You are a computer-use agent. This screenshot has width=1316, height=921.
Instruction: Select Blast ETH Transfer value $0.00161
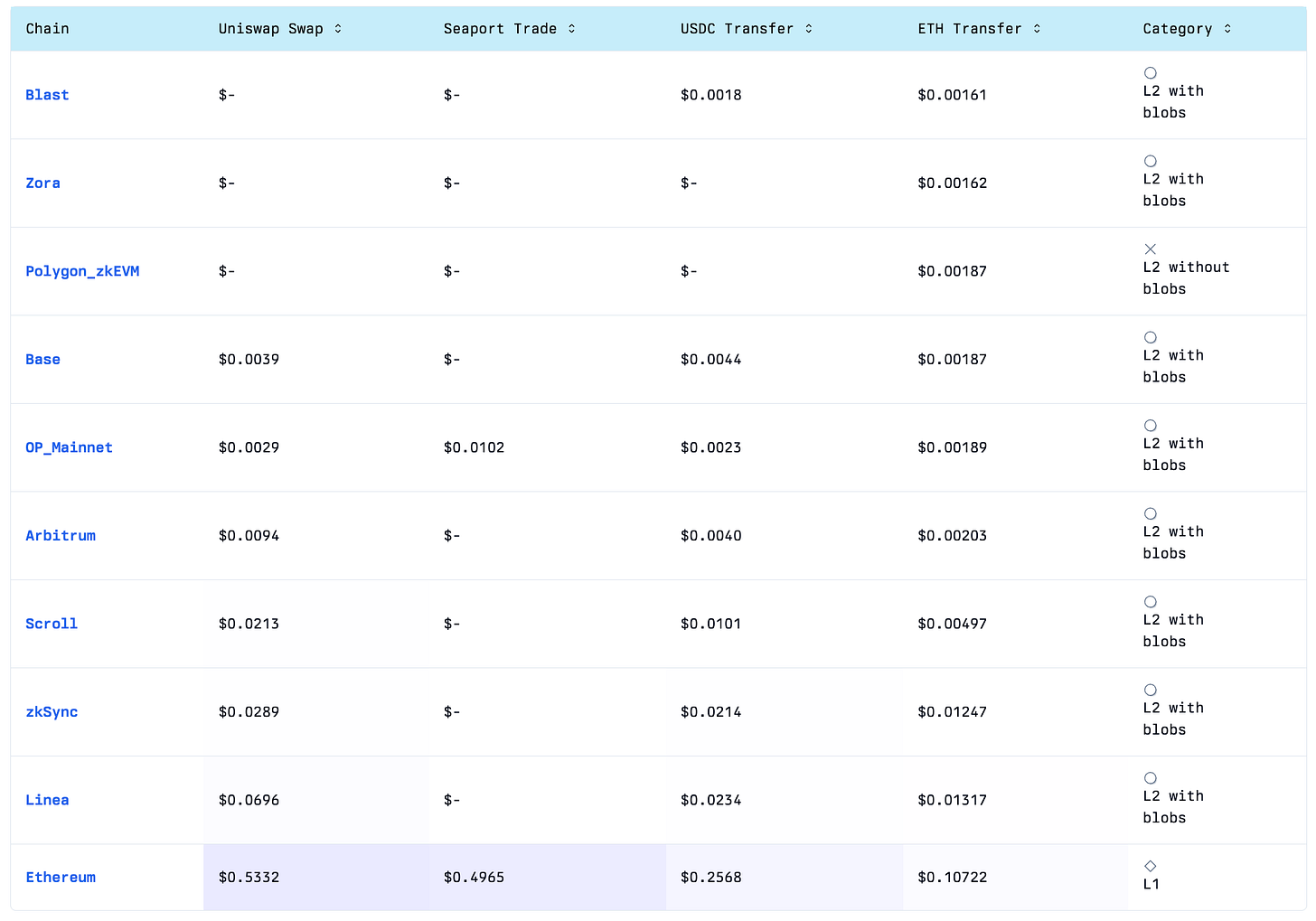click(952, 95)
